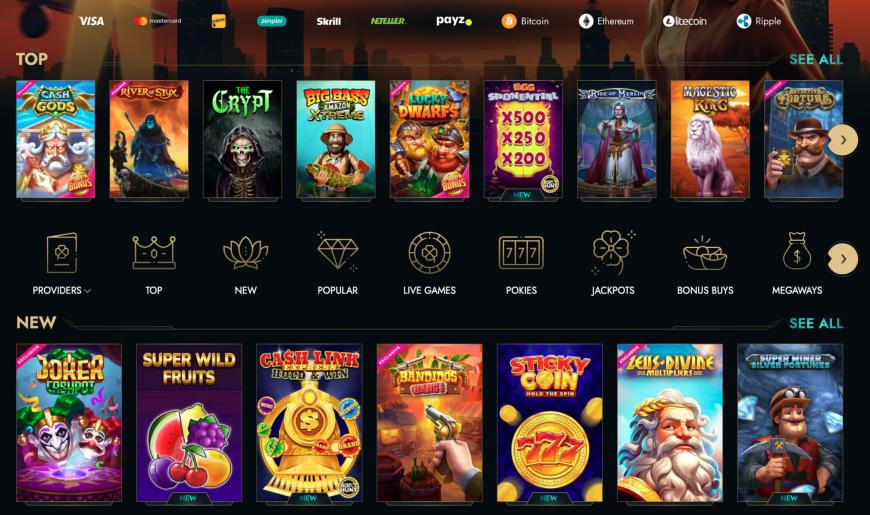The width and height of the screenshot is (870, 515).
Task: Advance the Top games carousel arrow
Action: tap(843, 140)
